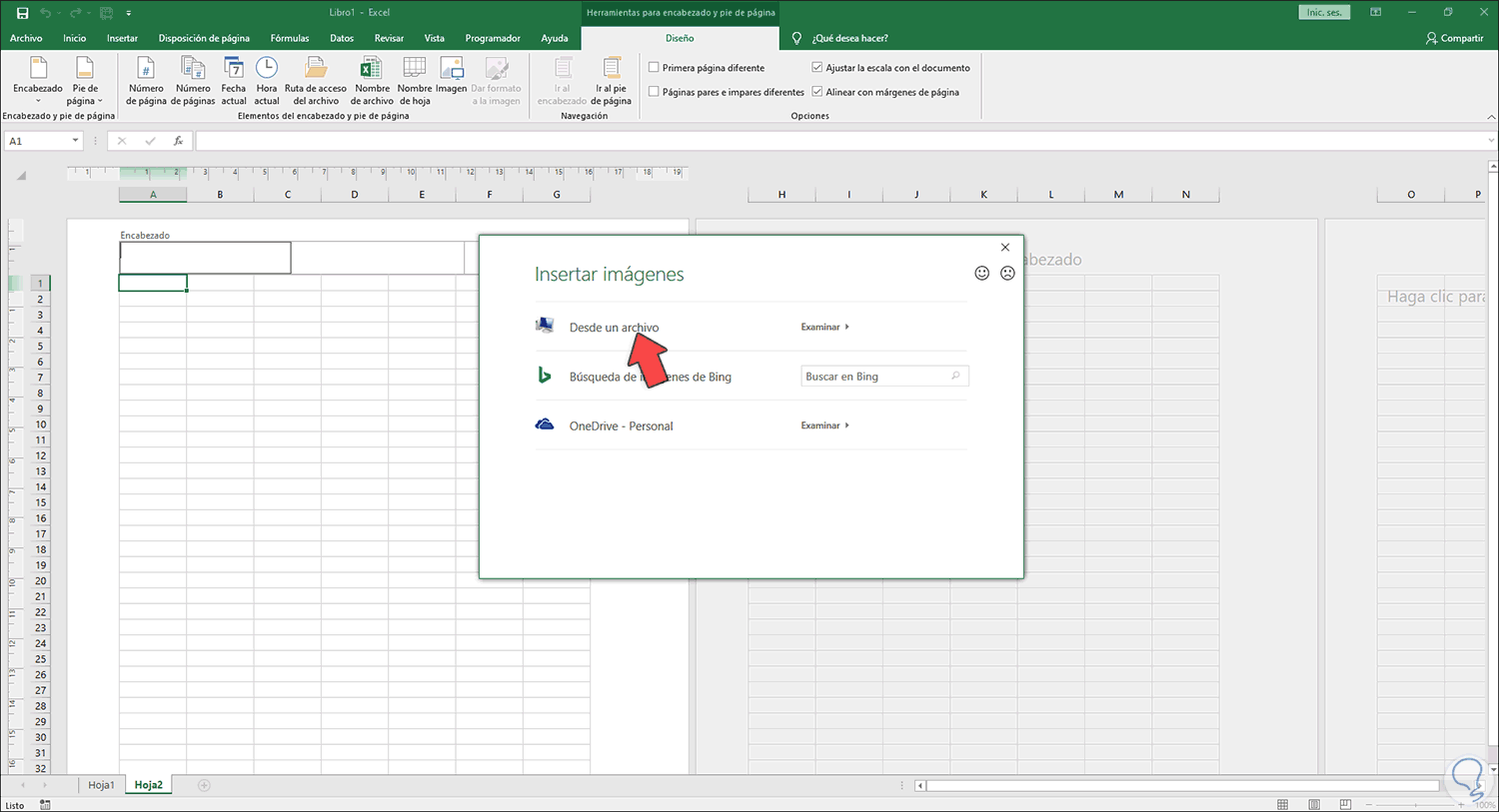Insert Nombre de hoja element
This screenshot has width=1499, height=812.
coord(415,80)
